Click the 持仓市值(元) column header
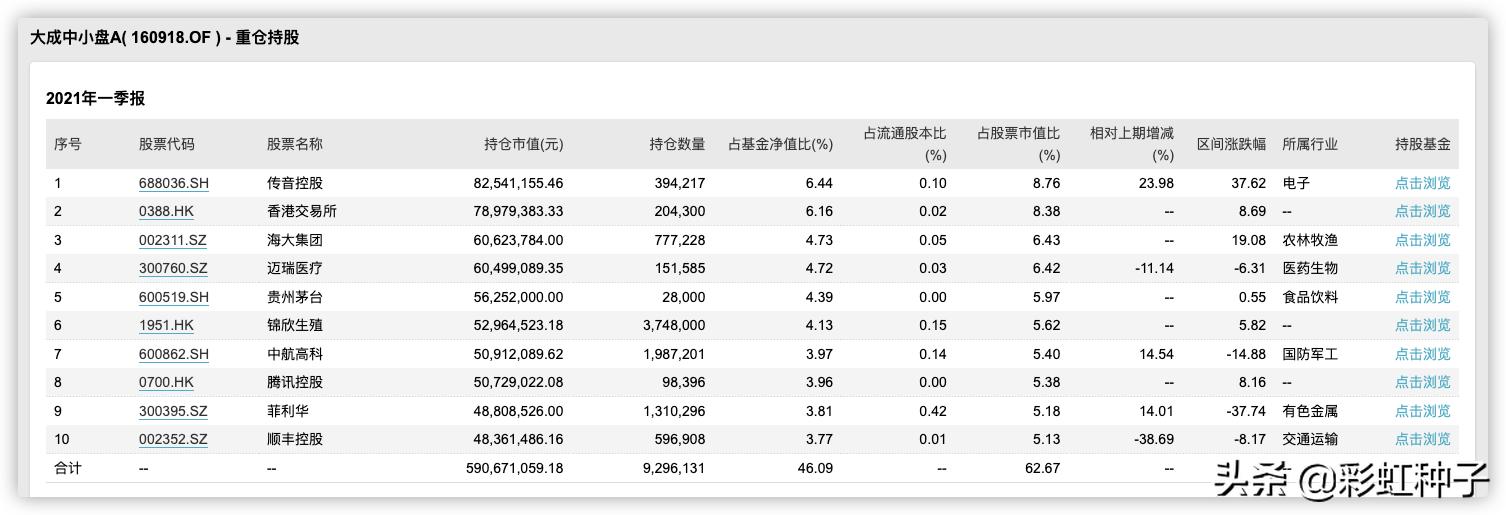Screen dimensions: 1506x515 tap(523, 144)
